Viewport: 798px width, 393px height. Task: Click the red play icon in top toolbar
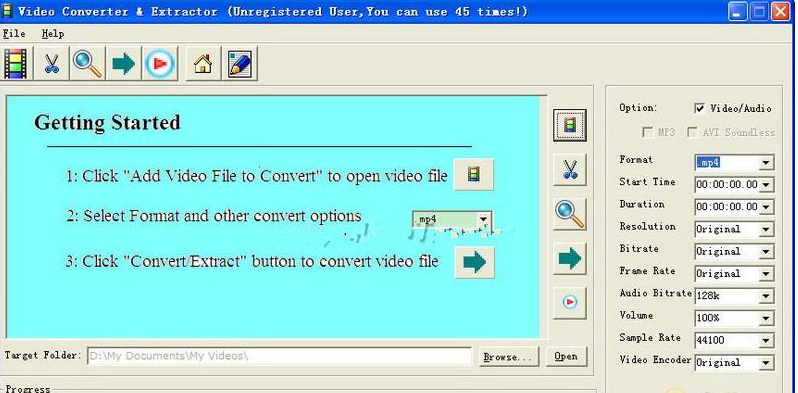point(160,64)
